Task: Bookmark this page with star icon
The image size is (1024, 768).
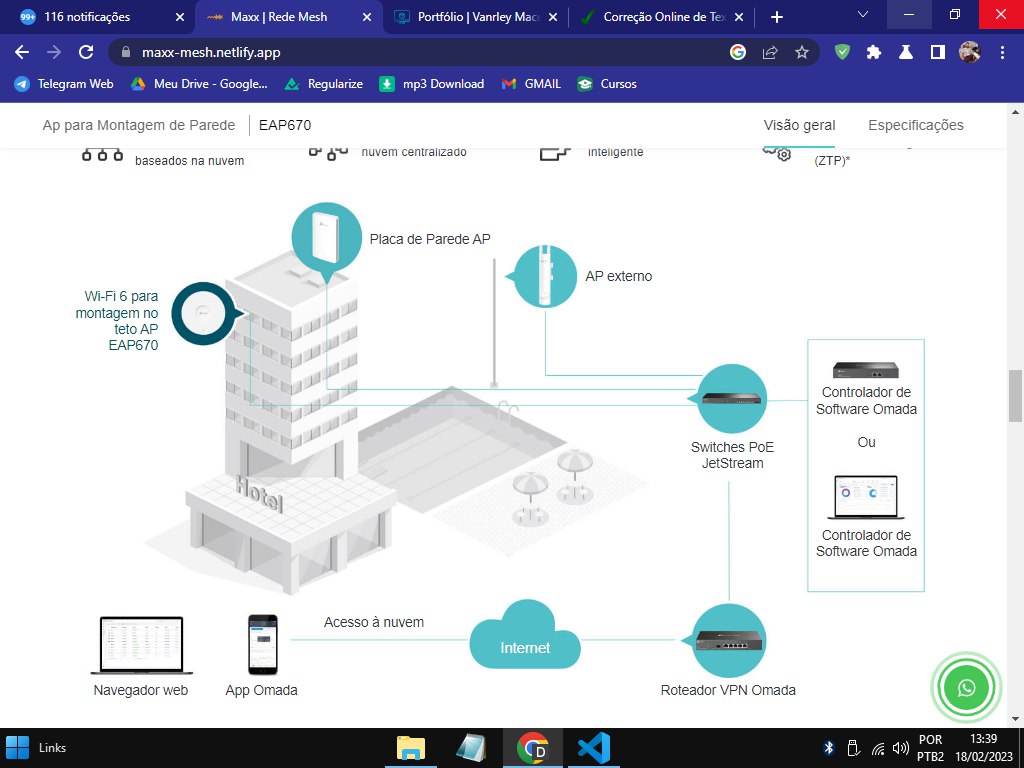Action: click(802, 52)
